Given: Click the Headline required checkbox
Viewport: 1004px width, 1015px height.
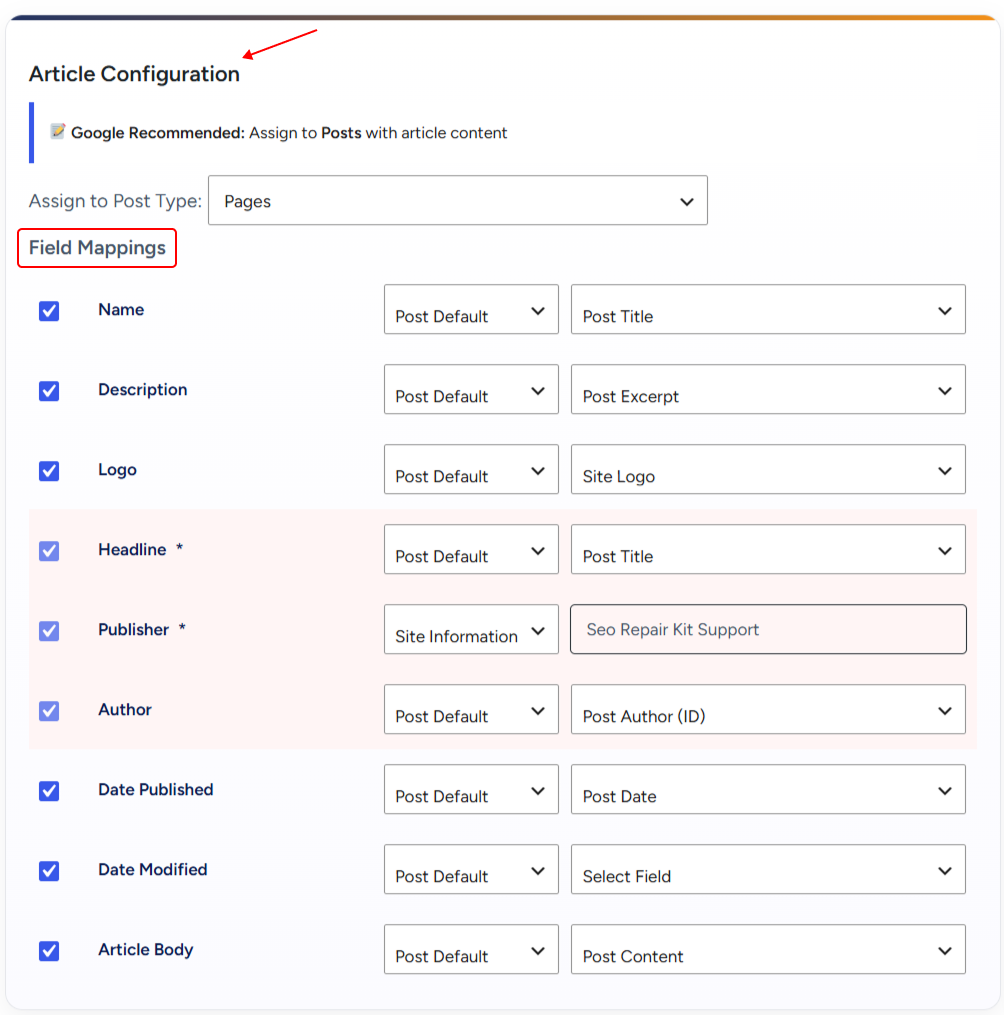Looking at the screenshot, I should (x=49, y=551).
